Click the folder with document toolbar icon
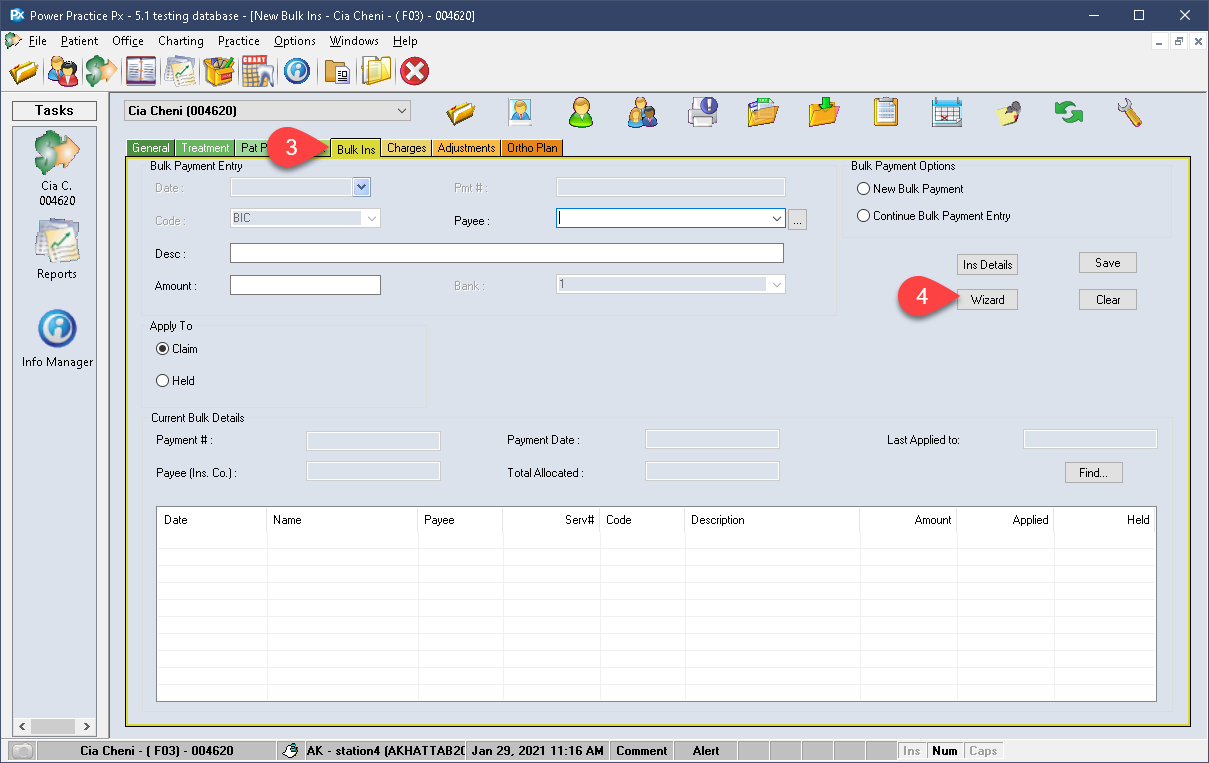The height and width of the screenshot is (763, 1209). (x=338, y=72)
